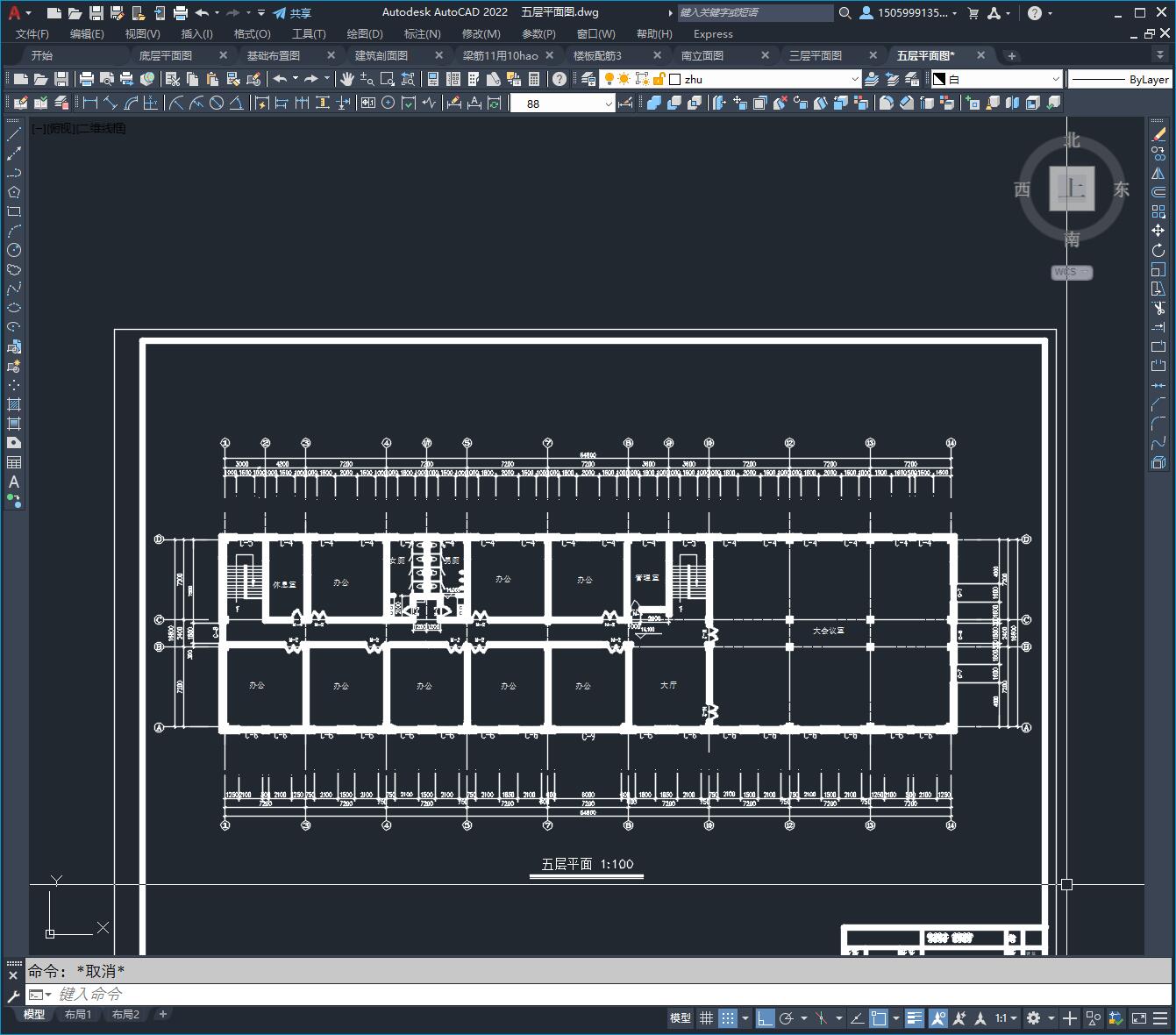The image size is (1176, 1035).
Task: Add new drawing tab with plus
Action: [x=1011, y=55]
